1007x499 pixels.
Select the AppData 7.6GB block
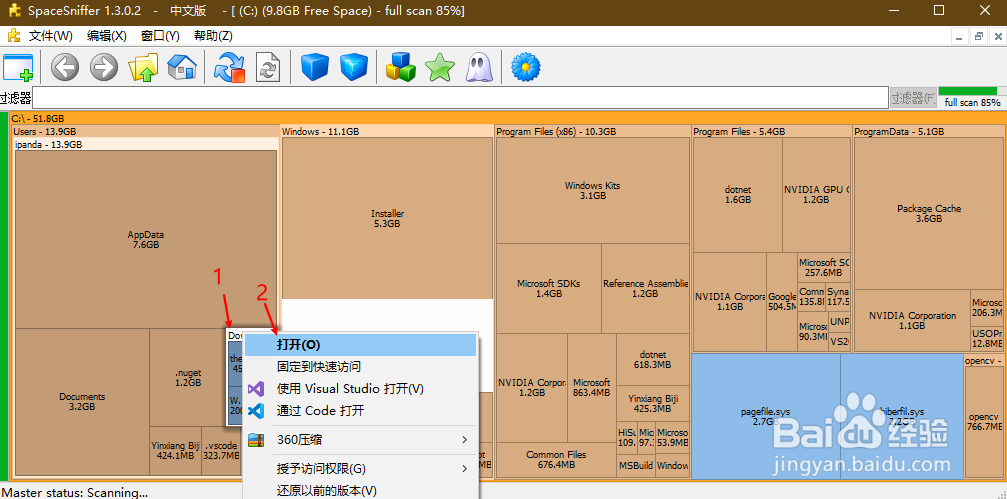tap(146, 240)
